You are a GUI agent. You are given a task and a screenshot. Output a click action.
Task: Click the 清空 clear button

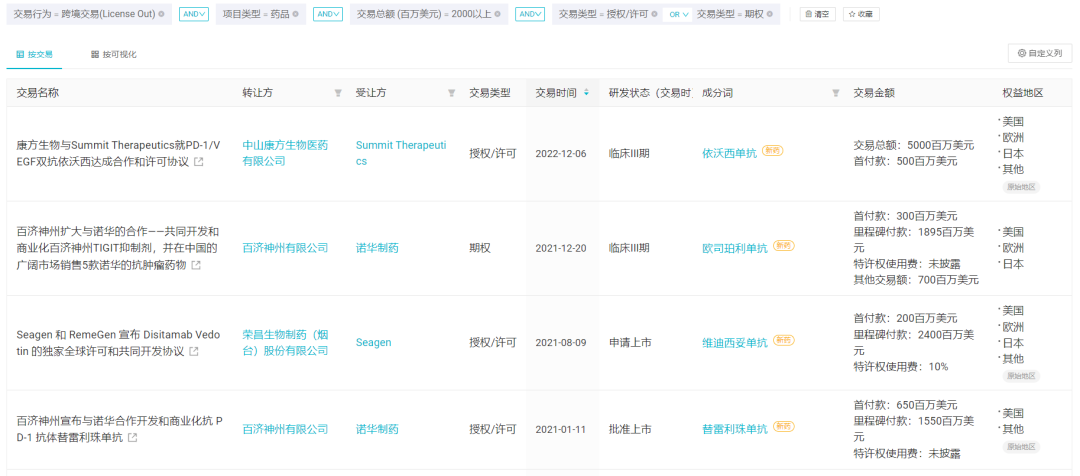[818, 14]
